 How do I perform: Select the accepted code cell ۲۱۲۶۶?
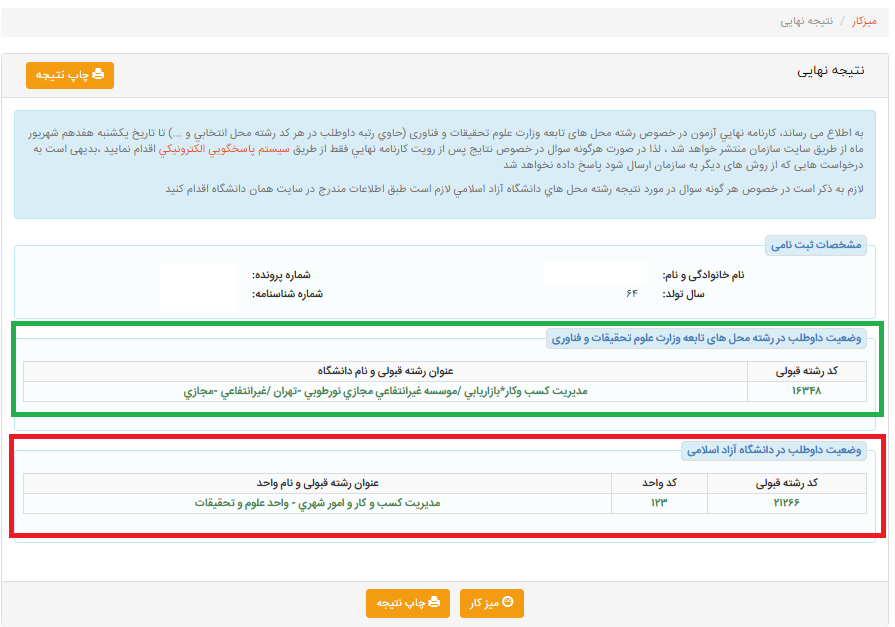point(787,503)
